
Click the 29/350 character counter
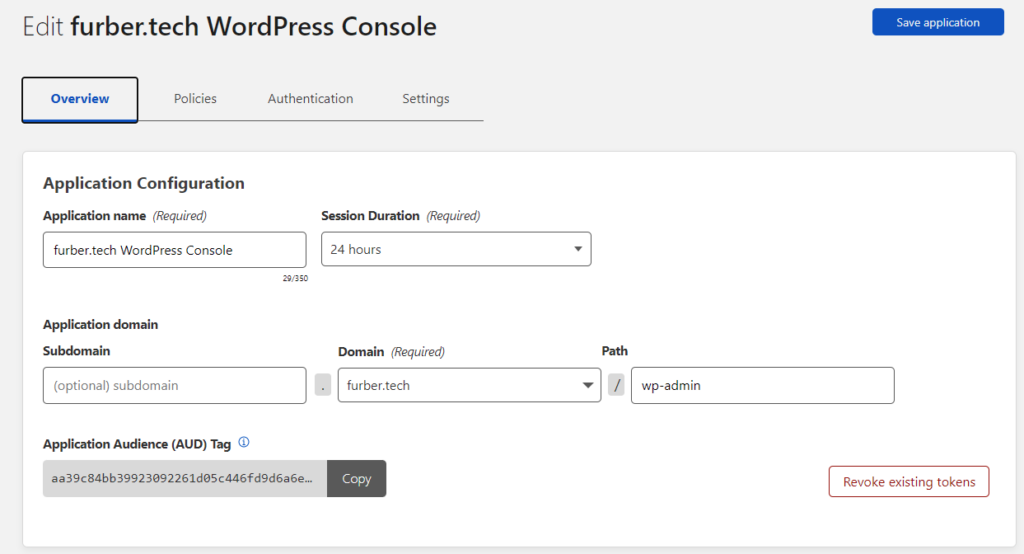(x=295, y=278)
